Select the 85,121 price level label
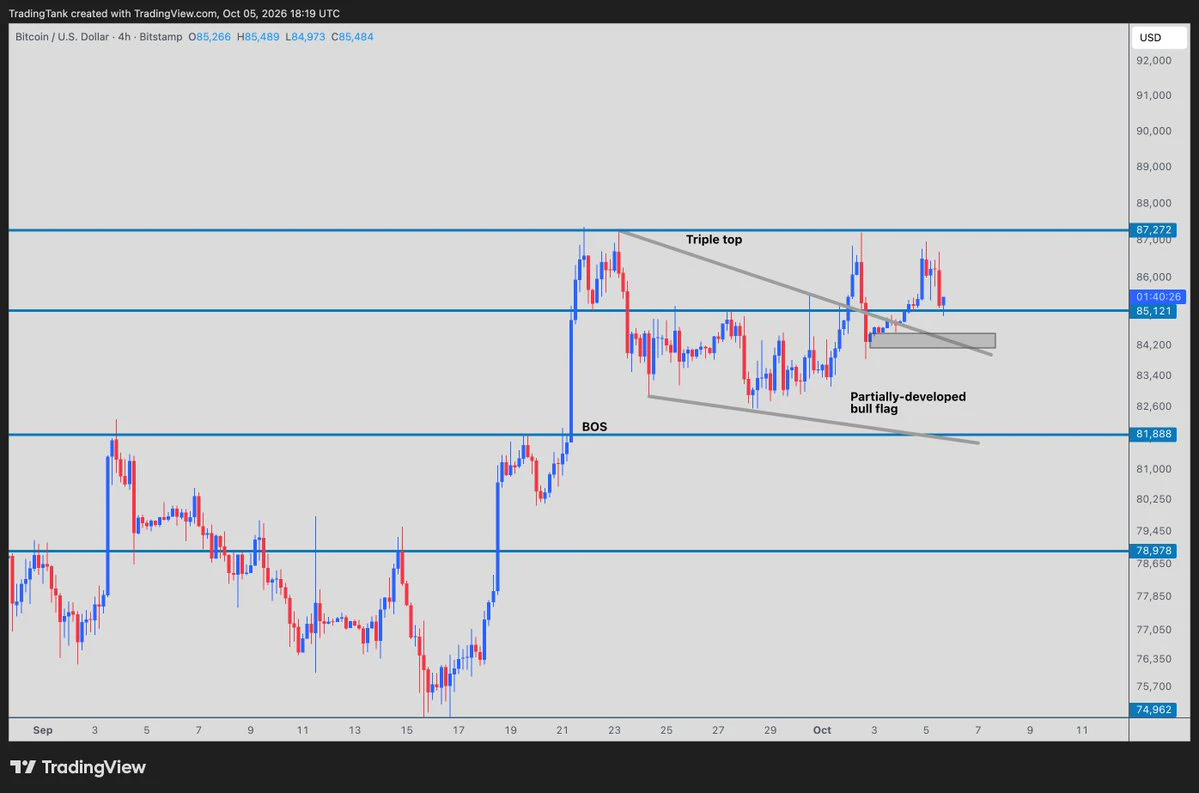The width and height of the screenshot is (1199, 793). tap(1154, 311)
